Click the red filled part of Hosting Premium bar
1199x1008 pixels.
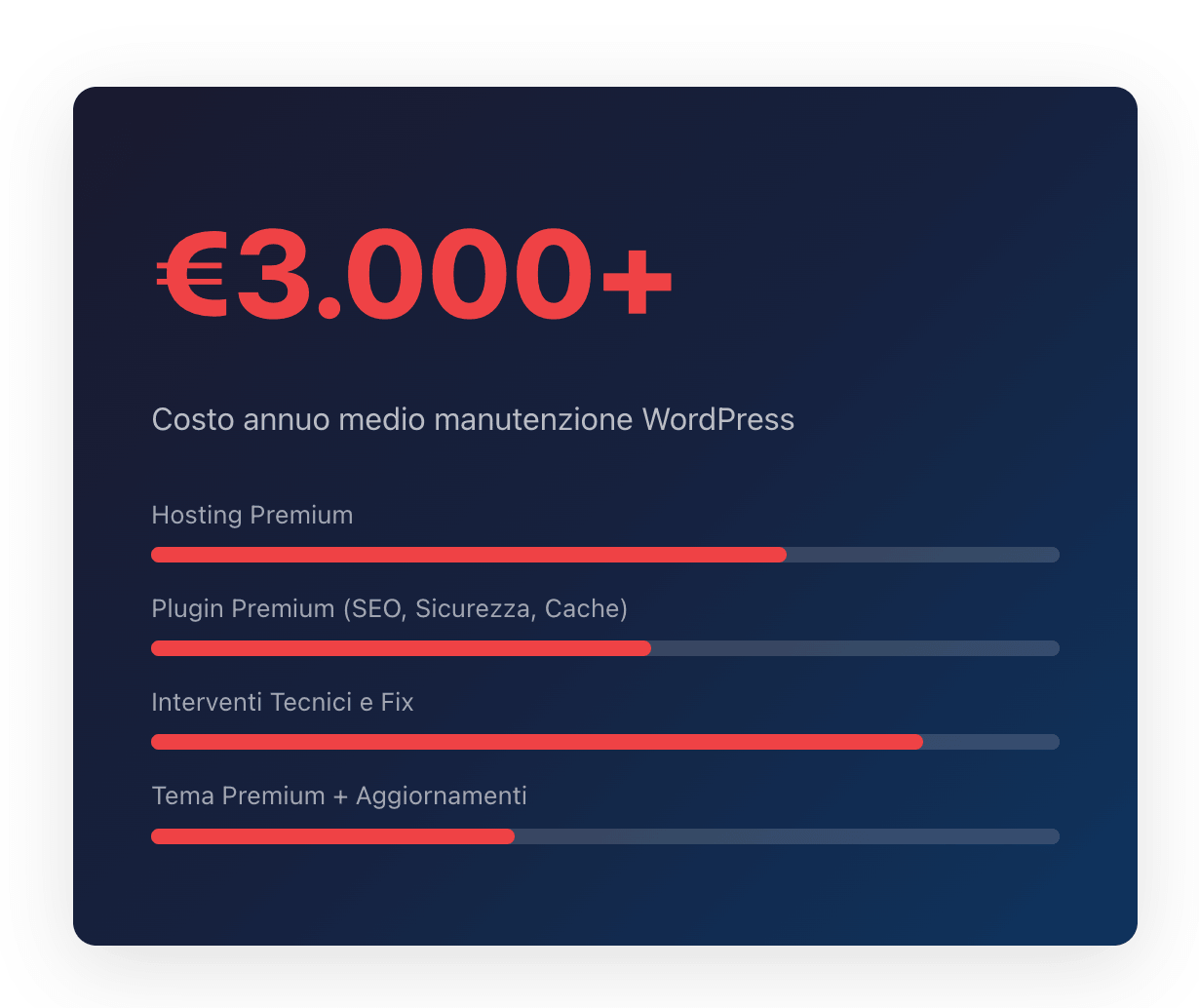[x=468, y=555]
